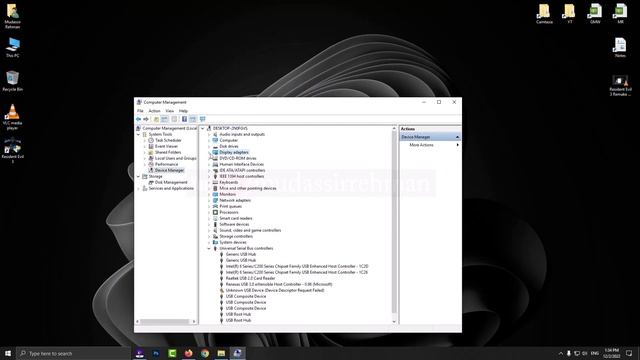The width and height of the screenshot is (640, 360).
Task: Click the taskbar search box
Action: click(x=73, y=353)
